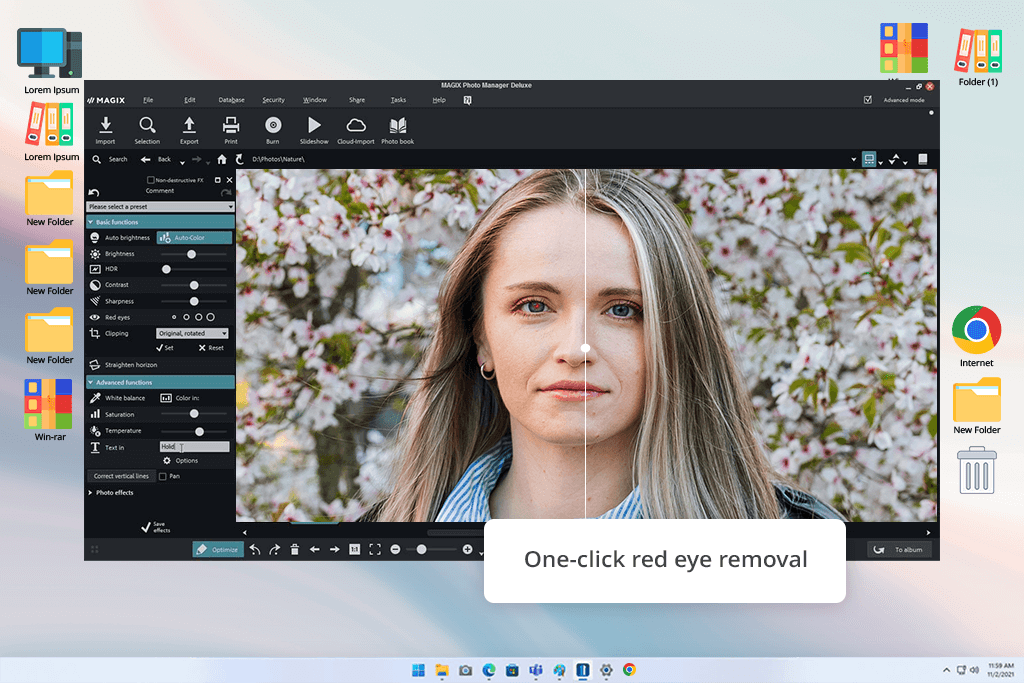Open the Burn disc tool
The width and height of the screenshot is (1024, 683).
coord(273,130)
